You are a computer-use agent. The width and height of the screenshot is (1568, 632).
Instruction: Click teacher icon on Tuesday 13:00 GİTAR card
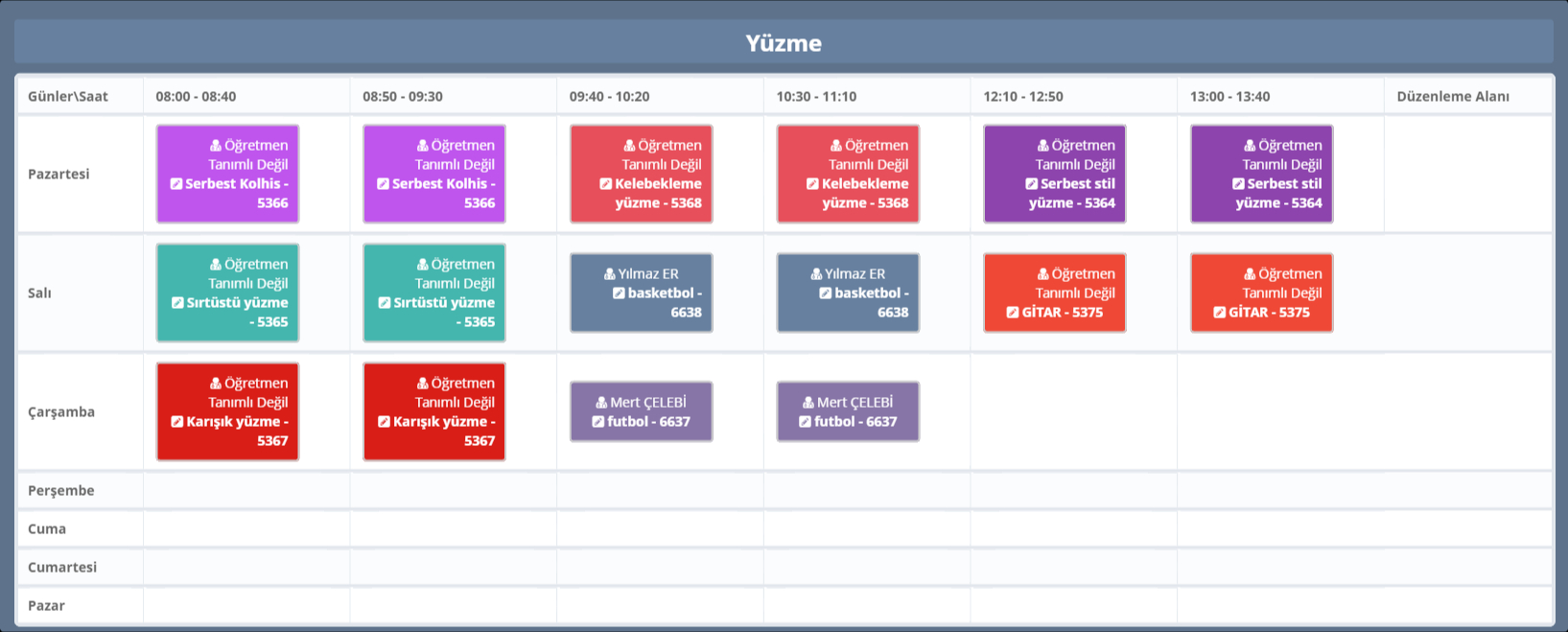point(1250,274)
